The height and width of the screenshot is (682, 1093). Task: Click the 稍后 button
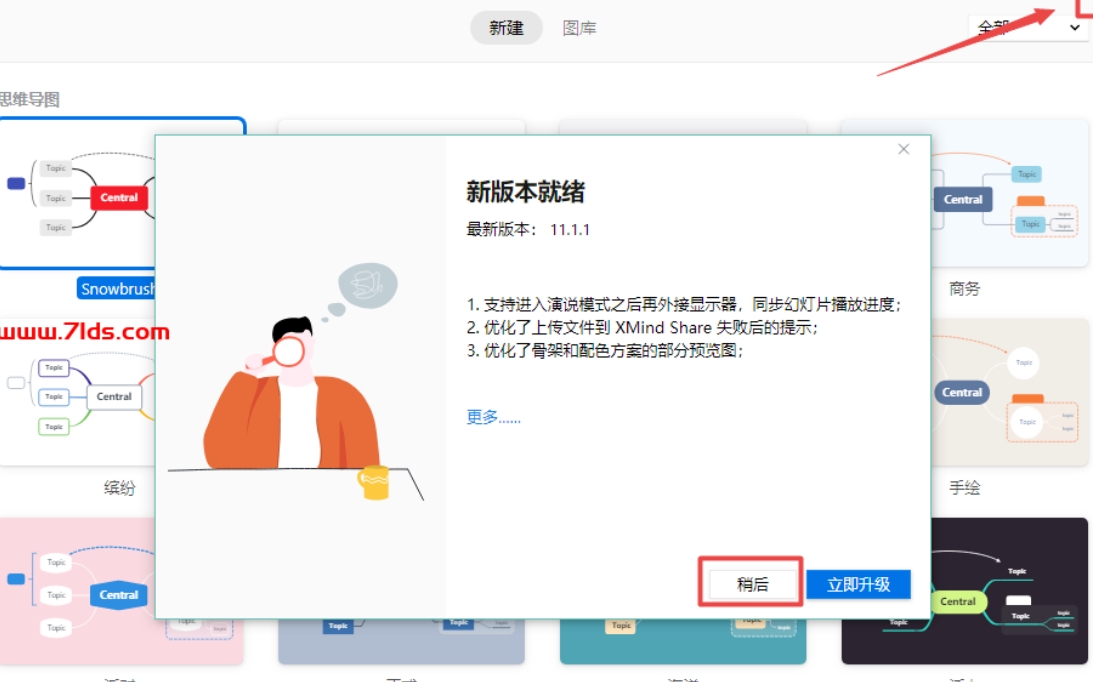click(752, 584)
